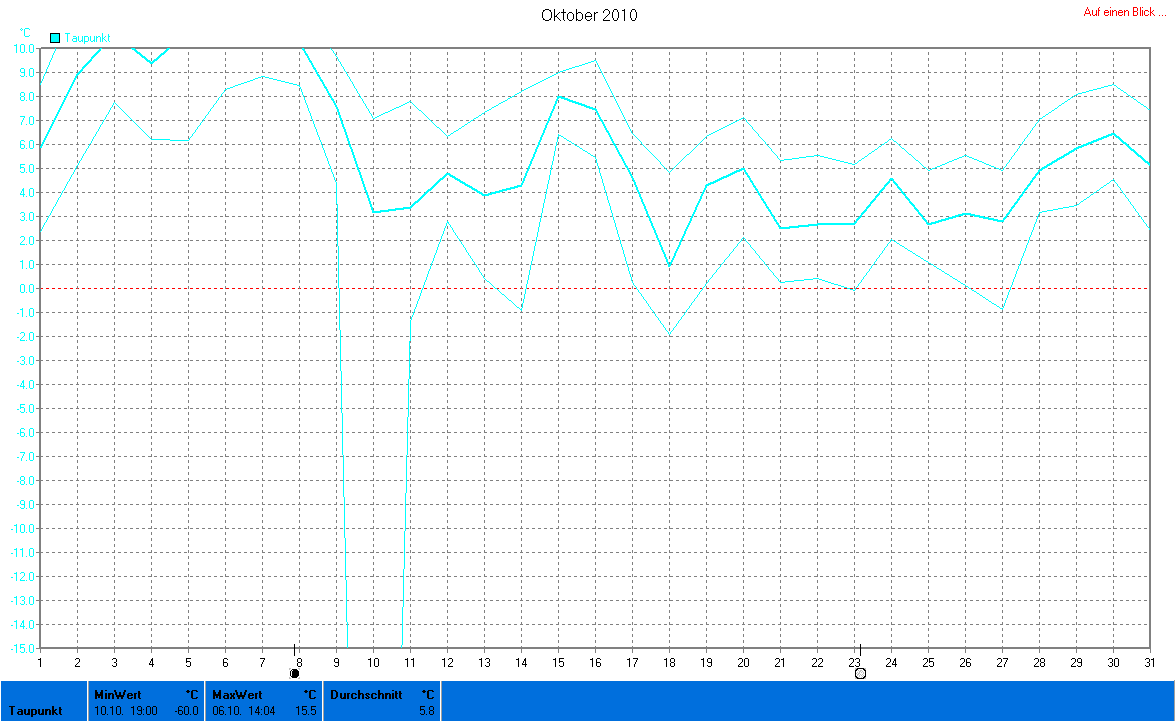Select day 21 on the x-axis

click(780, 663)
